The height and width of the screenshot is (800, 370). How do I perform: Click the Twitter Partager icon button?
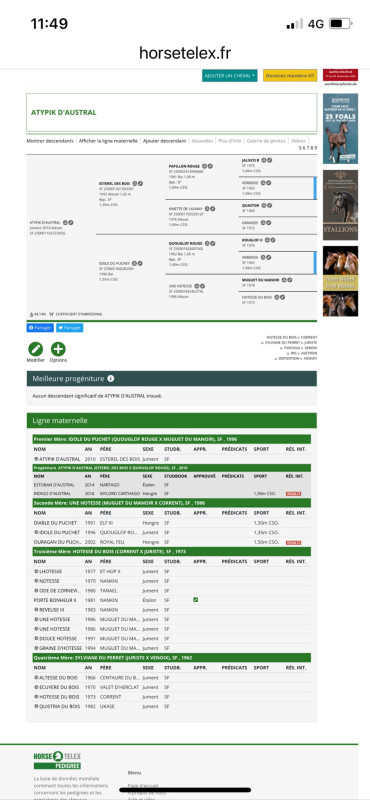(69, 328)
